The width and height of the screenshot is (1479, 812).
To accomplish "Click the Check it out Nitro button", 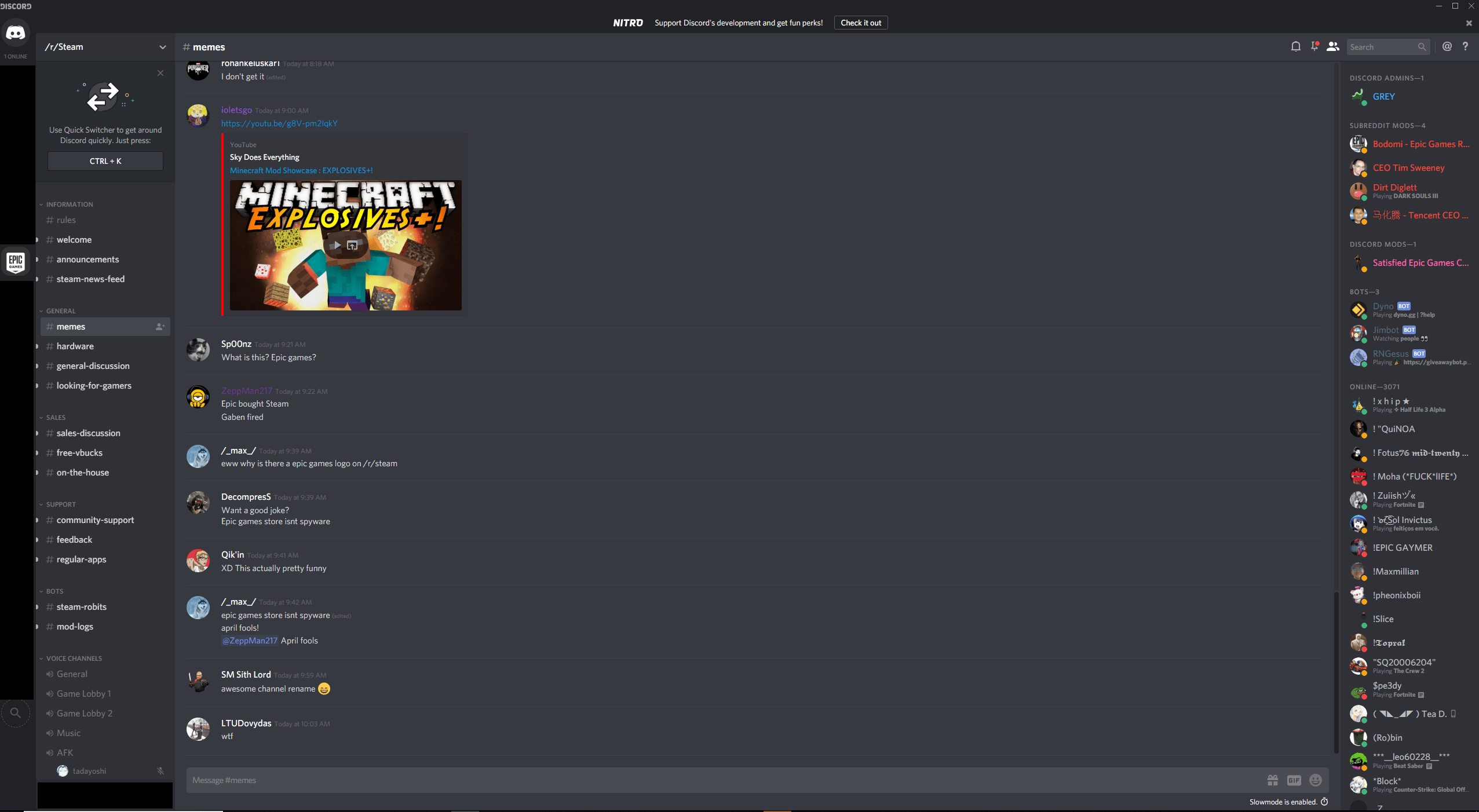I will coord(860,23).
